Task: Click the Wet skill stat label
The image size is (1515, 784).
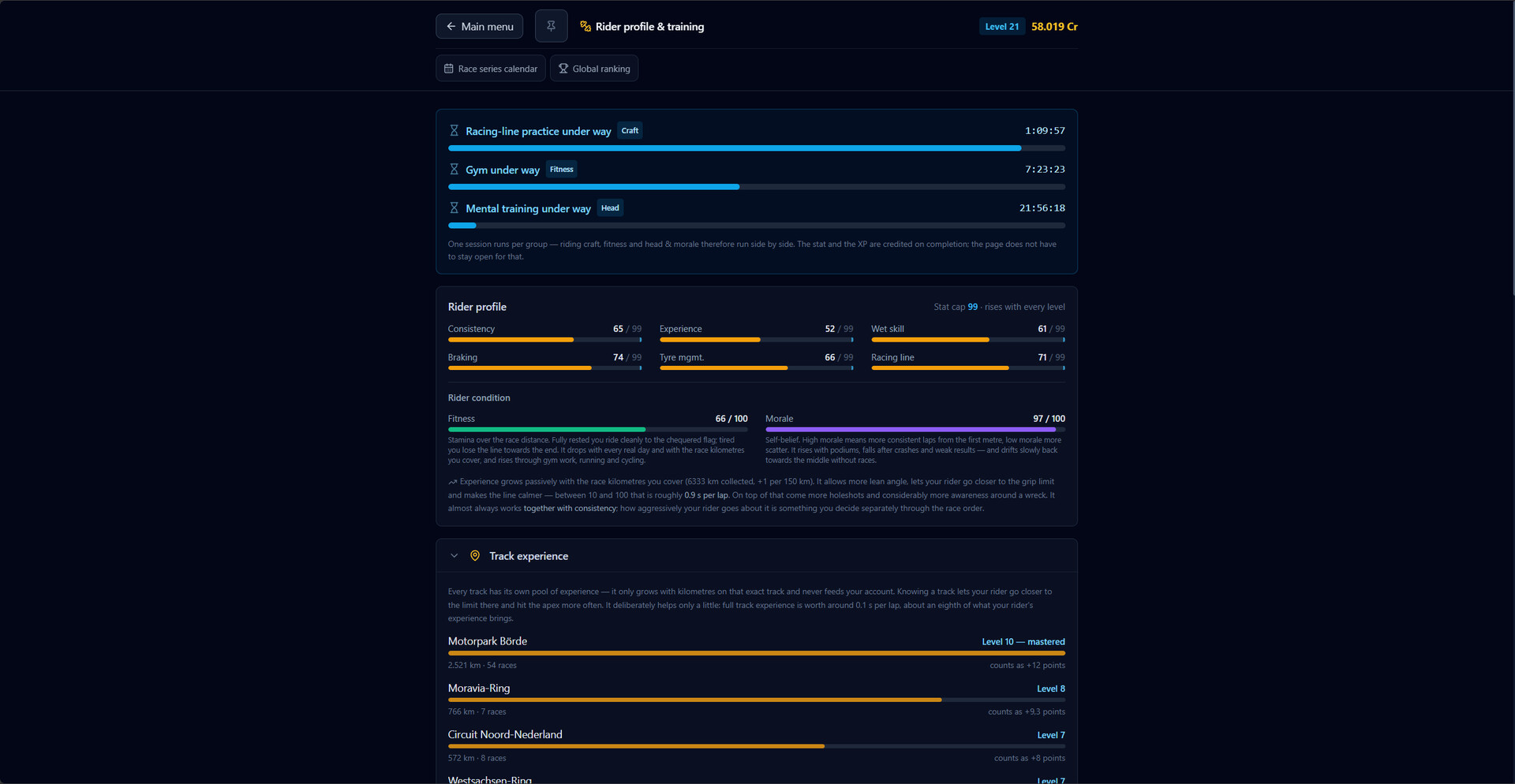Action: point(888,329)
